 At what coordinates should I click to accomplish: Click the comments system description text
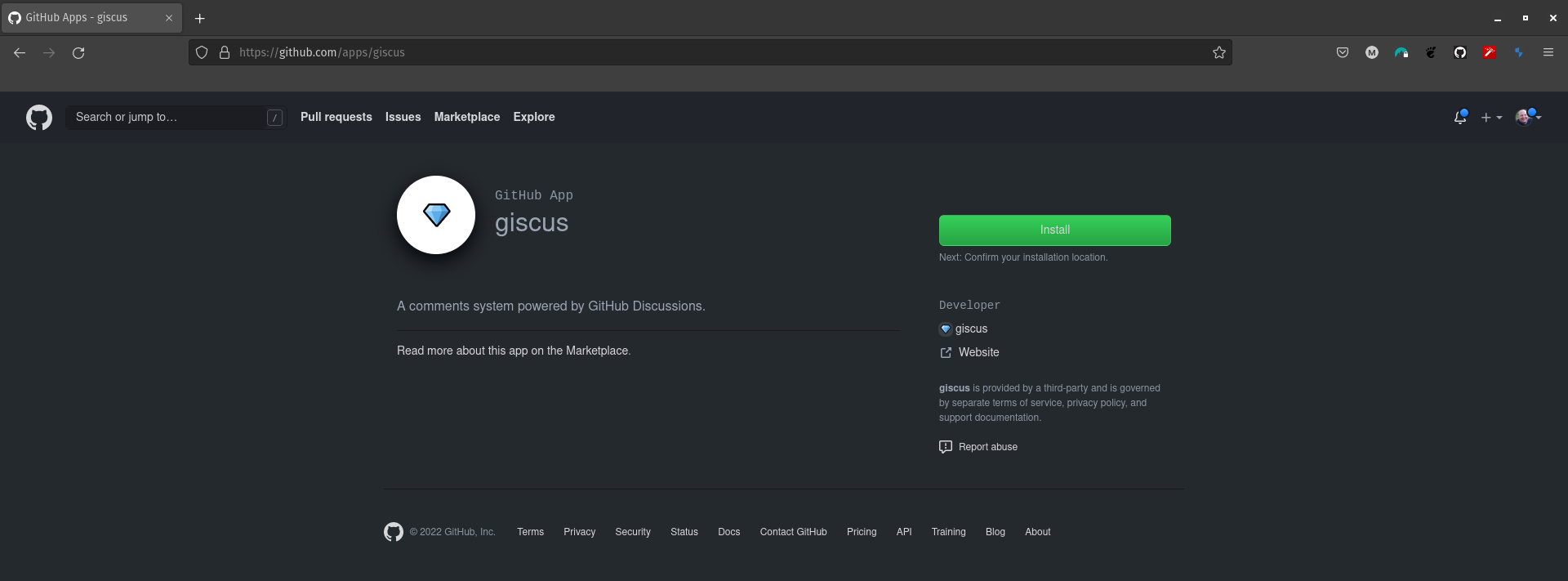click(x=551, y=306)
